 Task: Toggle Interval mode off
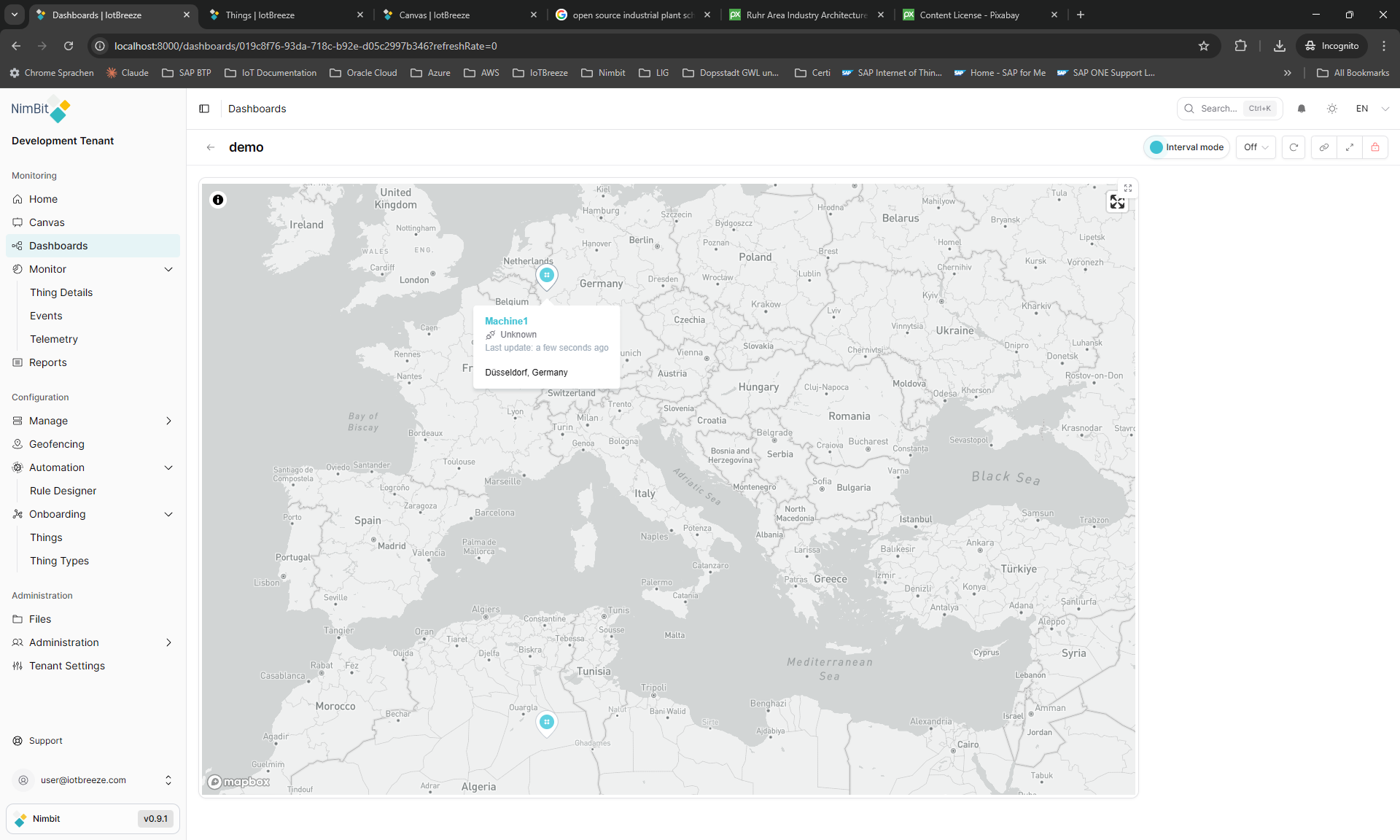pos(1186,147)
